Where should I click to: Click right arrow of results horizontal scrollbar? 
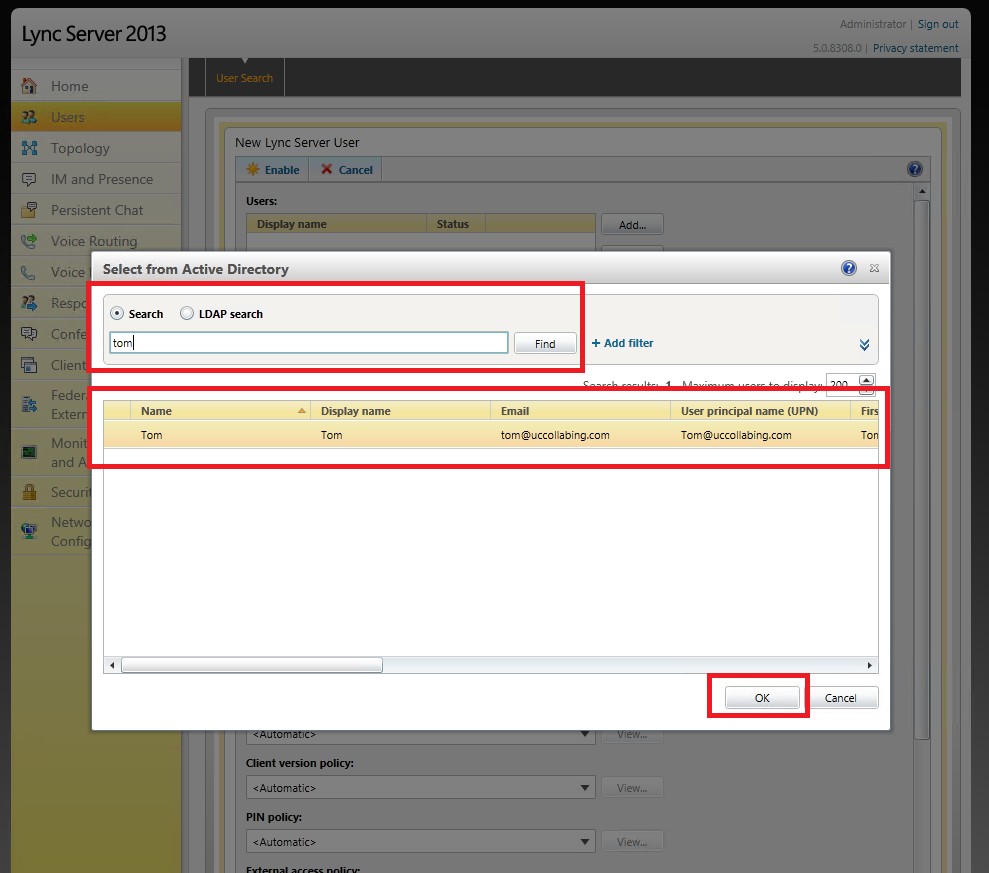pos(870,665)
